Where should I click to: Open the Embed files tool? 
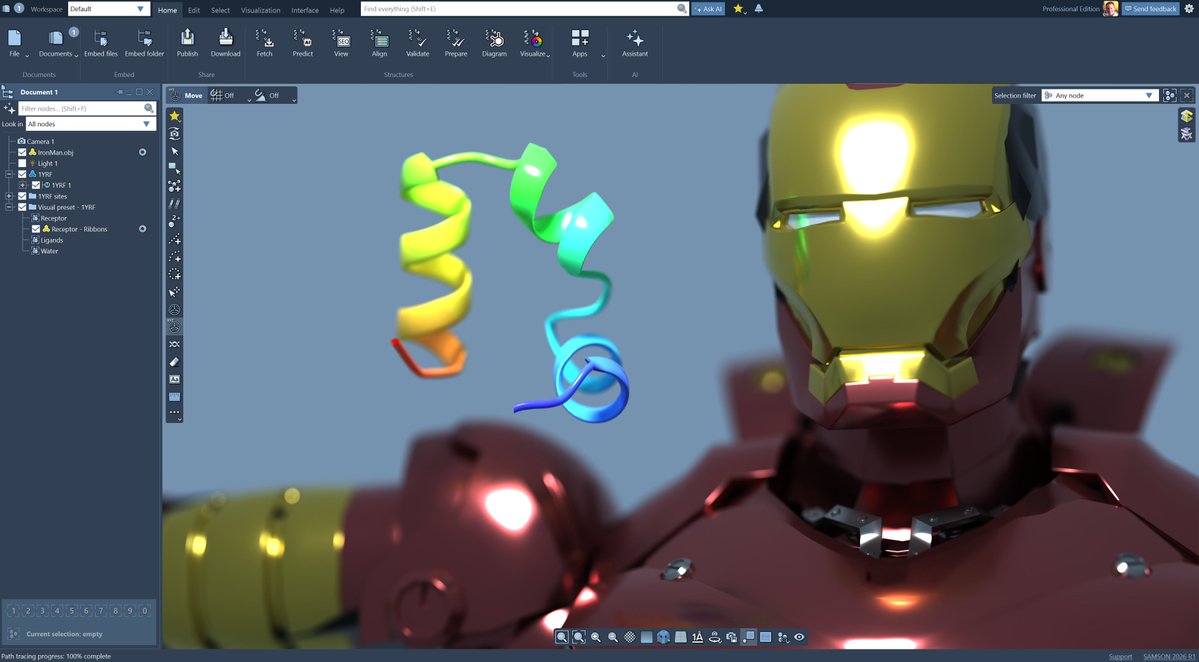tap(101, 43)
